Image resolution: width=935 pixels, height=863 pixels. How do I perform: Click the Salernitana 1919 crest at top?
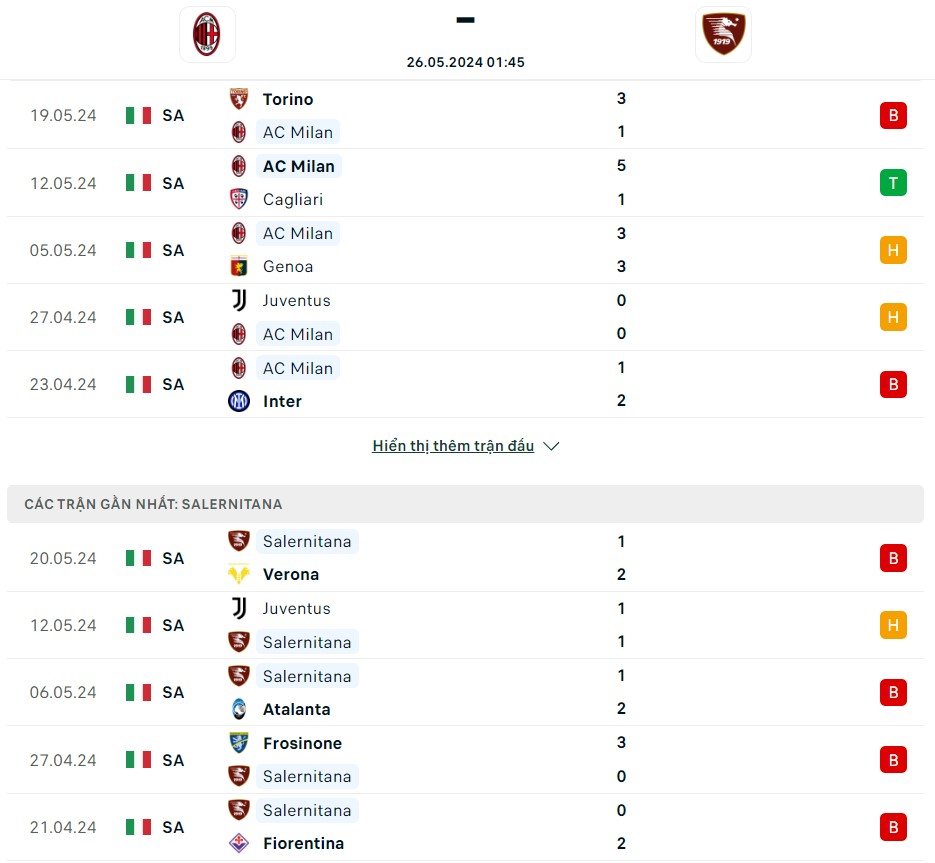pyautogui.click(x=723, y=33)
